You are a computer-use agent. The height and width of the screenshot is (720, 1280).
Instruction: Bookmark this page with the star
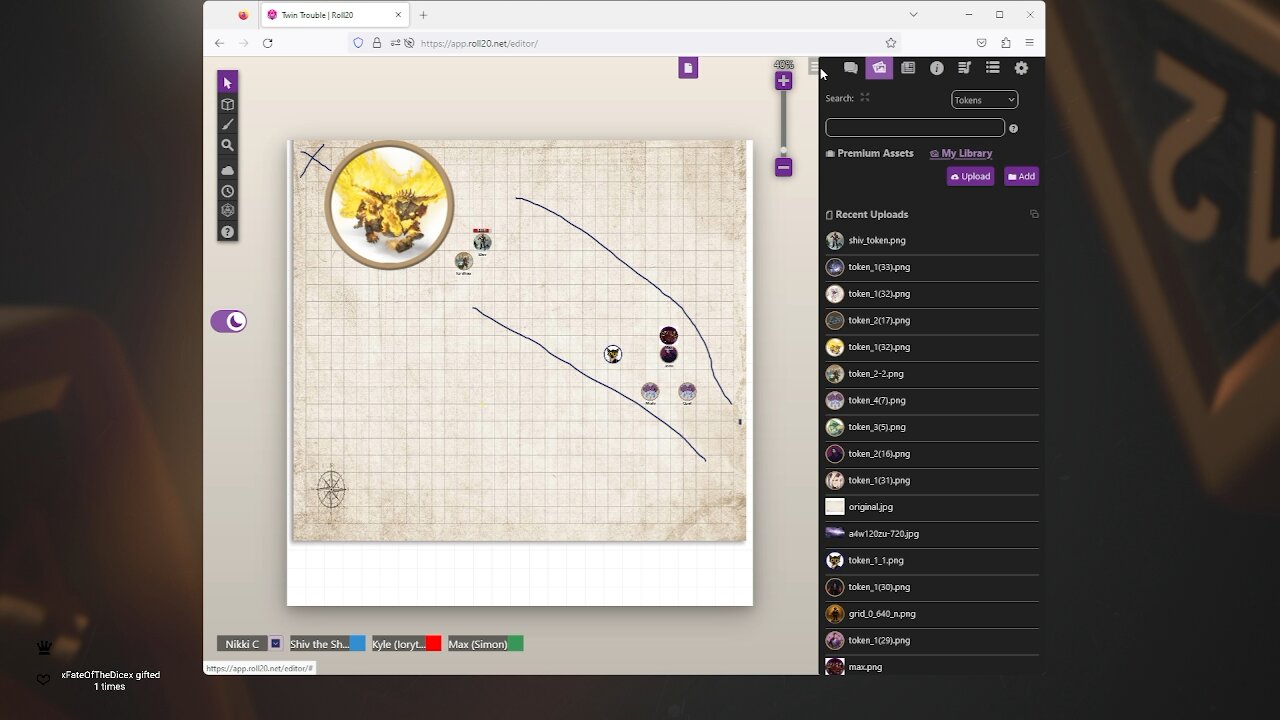coord(890,43)
